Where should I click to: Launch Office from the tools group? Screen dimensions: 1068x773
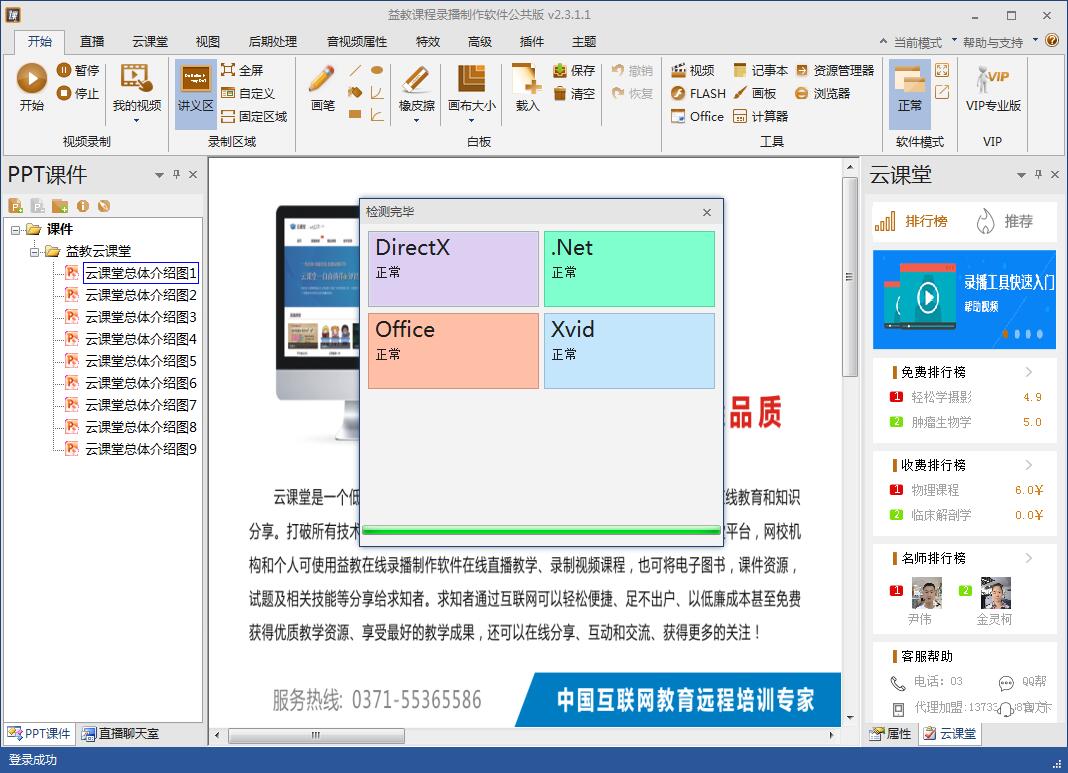point(697,116)
